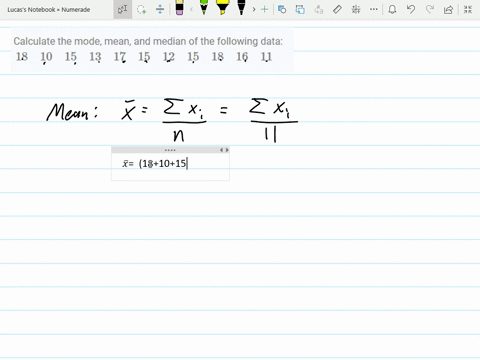Select the green pen
Viewport: 480px width, 360px height.
(204, 7)
